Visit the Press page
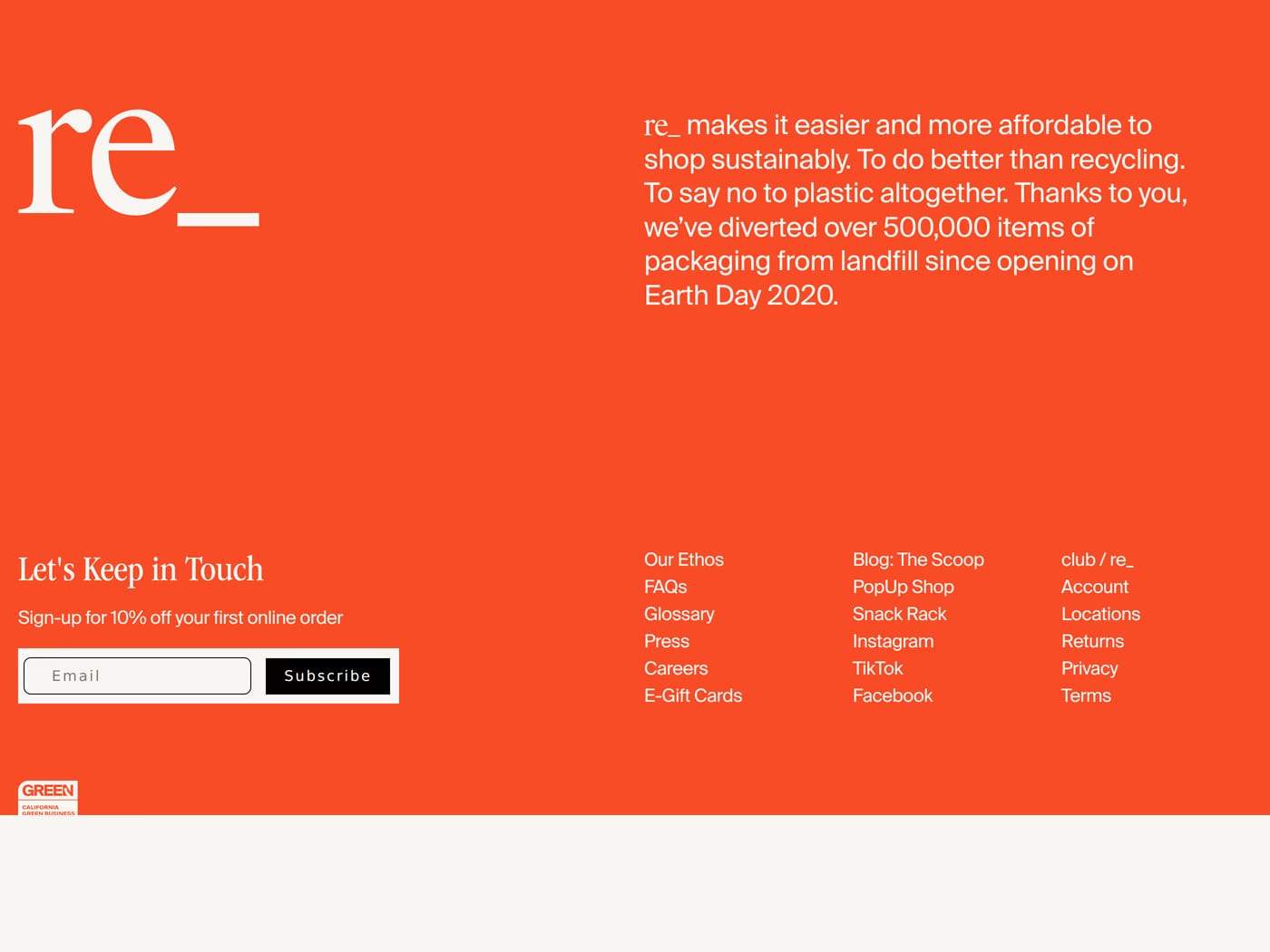 667,641
